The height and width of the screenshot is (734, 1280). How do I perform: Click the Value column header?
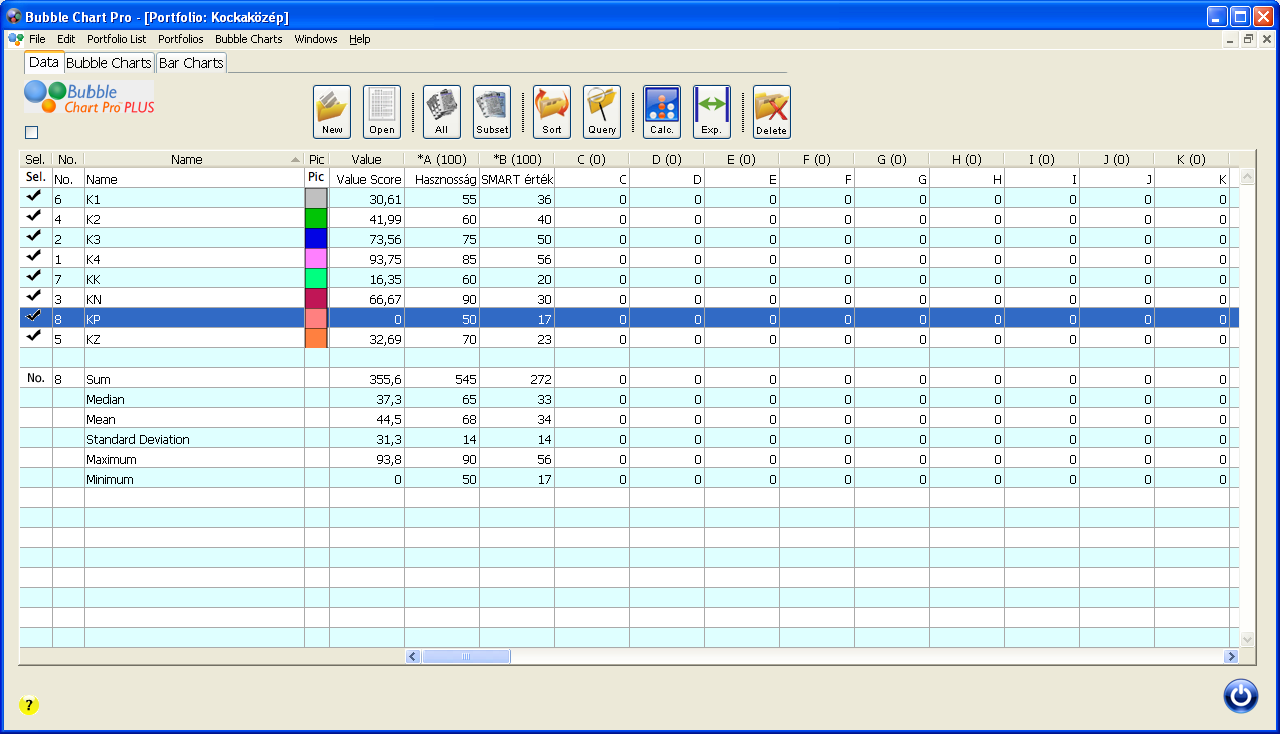point(367,159)
